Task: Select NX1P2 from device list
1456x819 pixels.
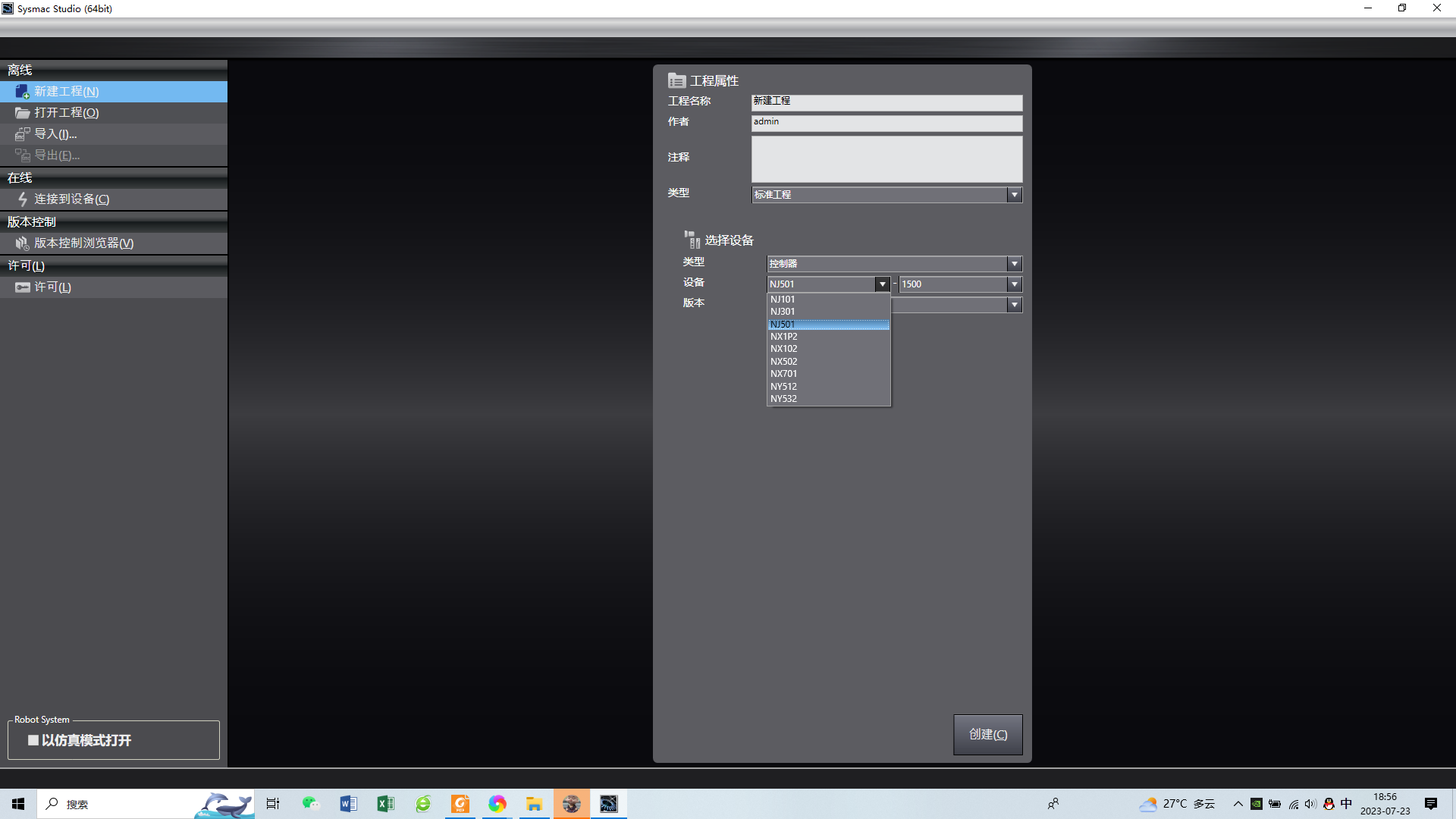Action: pos(829,337)
